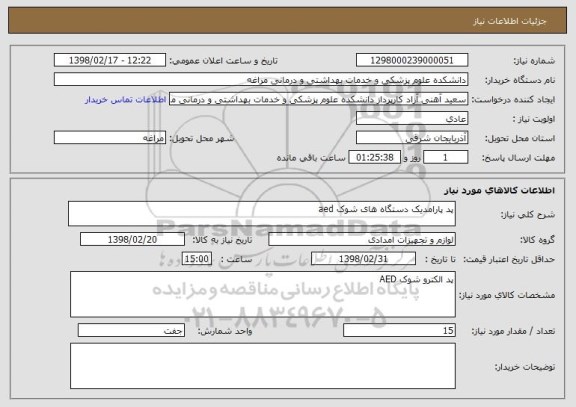The image size is (576, 407).
Task: Select the جزئیات اطلاعات نیاز header title
Action: [509, 21]
